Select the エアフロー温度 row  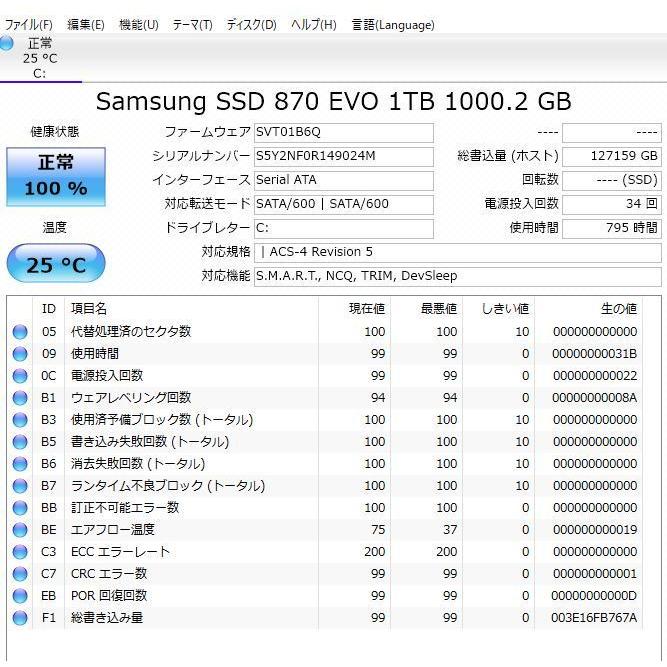325,530
